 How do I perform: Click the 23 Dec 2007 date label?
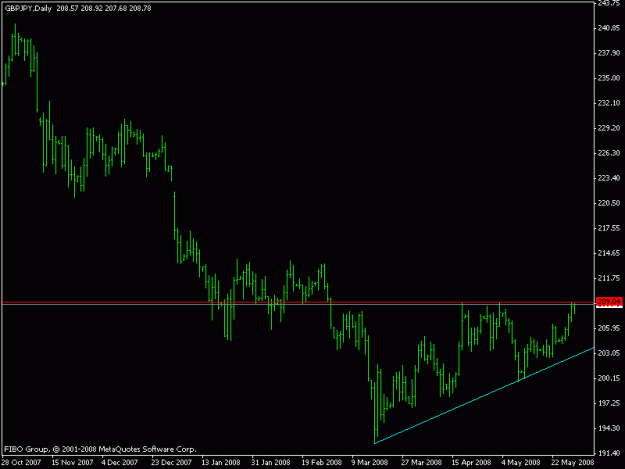pos(171,462)
